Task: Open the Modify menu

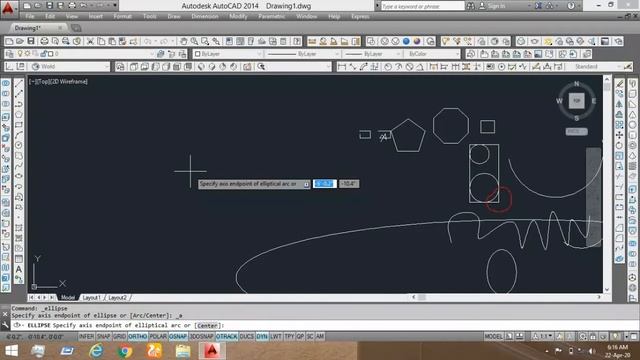Action: click(238, 16)
